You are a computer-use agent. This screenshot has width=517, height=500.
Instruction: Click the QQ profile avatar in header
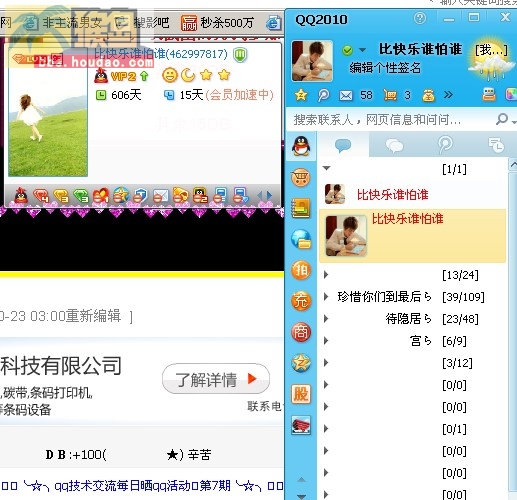(x=312, y=61)
